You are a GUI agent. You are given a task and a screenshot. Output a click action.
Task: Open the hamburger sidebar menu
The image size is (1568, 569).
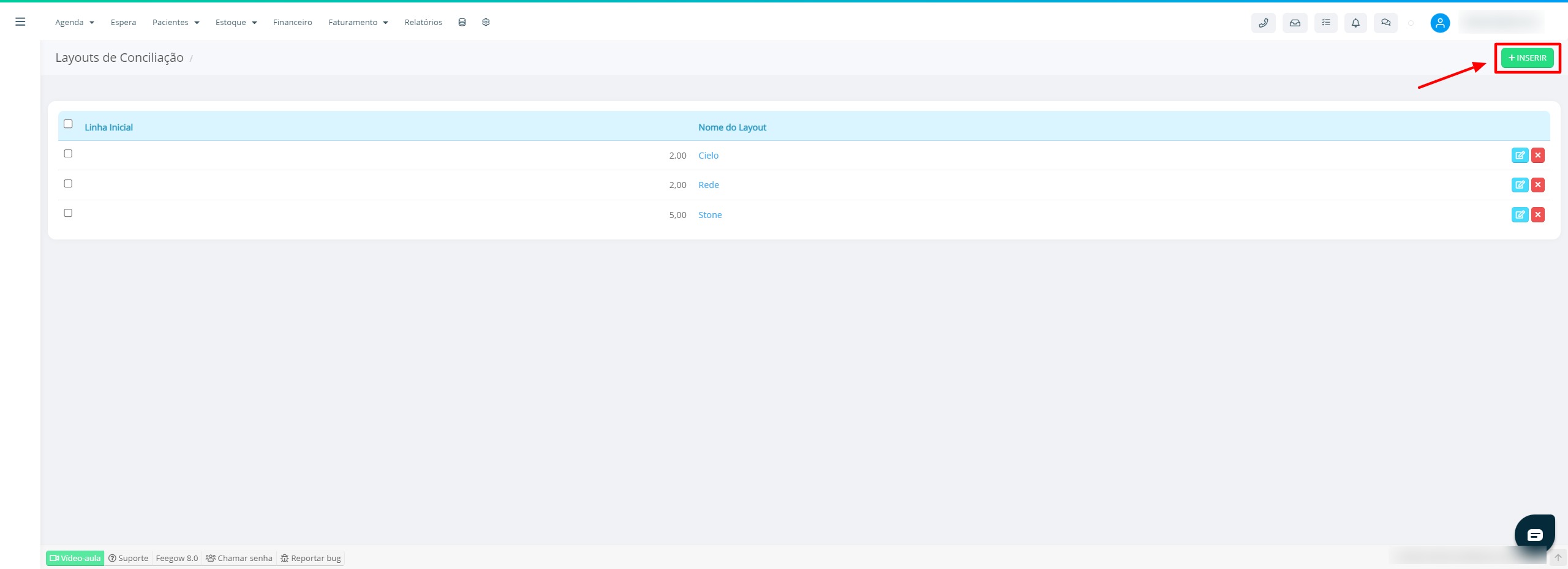[20, 22]
